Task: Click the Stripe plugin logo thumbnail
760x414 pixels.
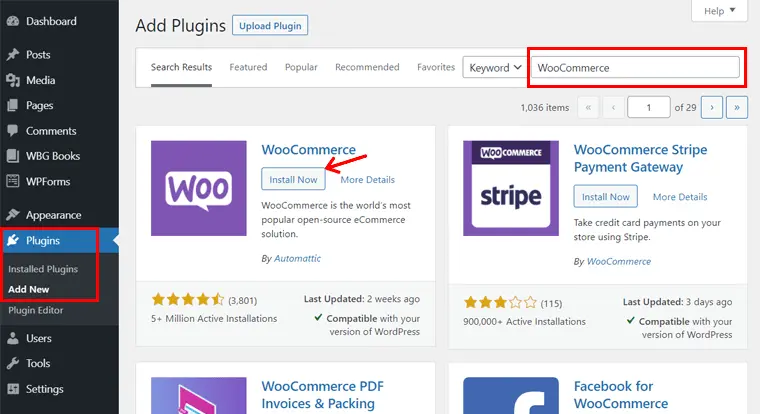Action: tap(511, 188)
